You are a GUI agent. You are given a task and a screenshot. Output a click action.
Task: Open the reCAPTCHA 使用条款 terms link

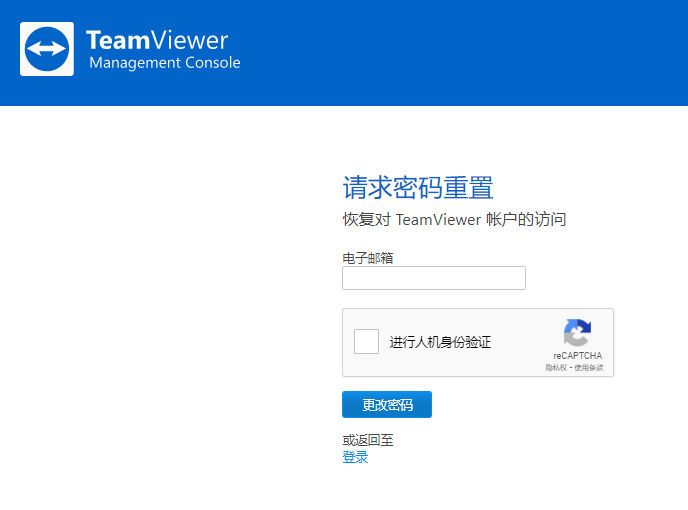pos(589,368)
